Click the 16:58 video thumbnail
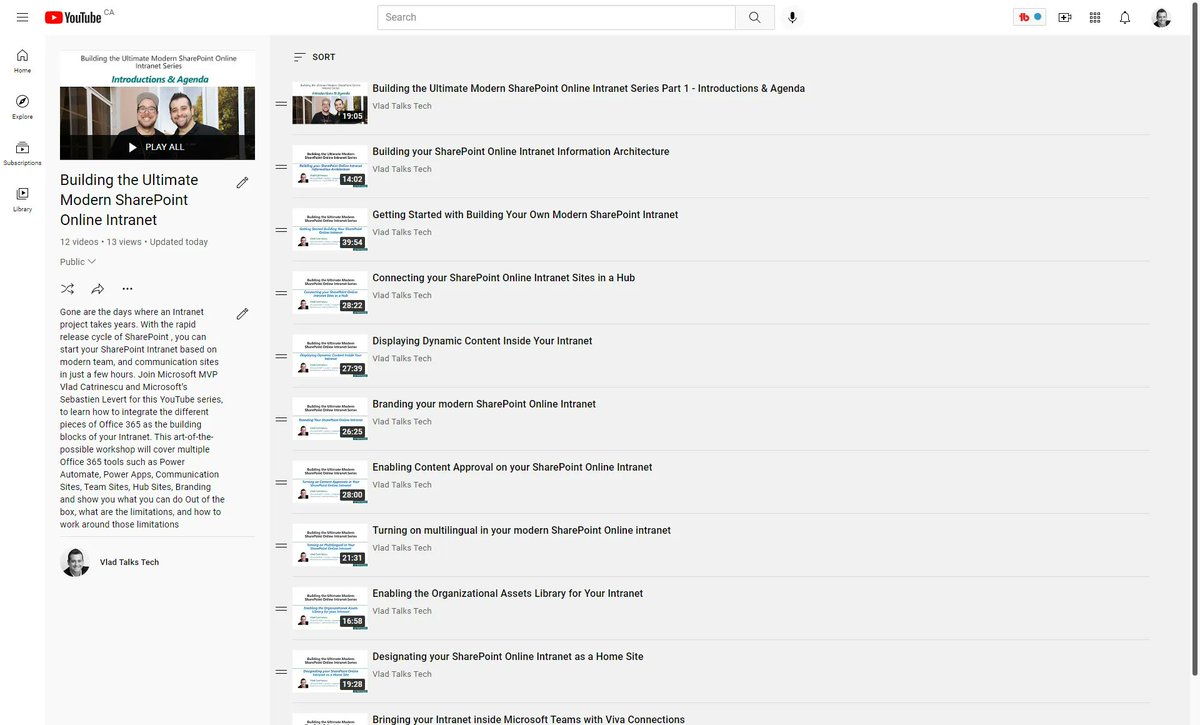 click(330, 607)
